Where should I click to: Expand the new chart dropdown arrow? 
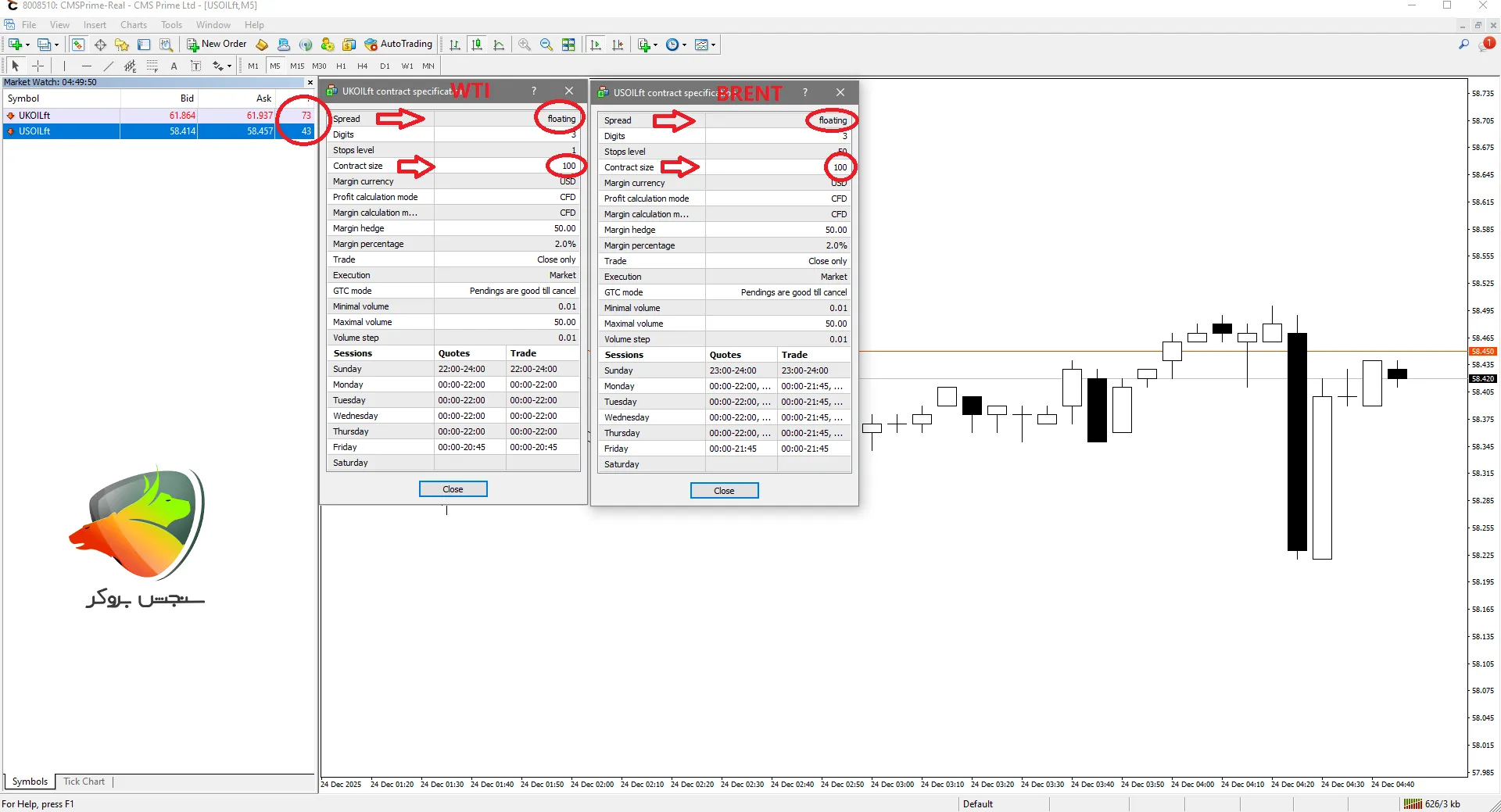[x=27, y=45]
